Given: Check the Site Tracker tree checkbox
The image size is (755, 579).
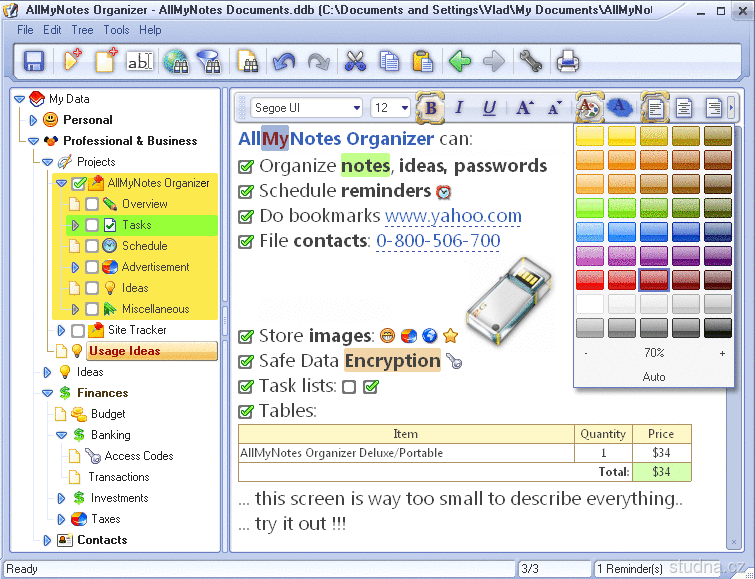Looking at the screenshot, I should point(78,330).
